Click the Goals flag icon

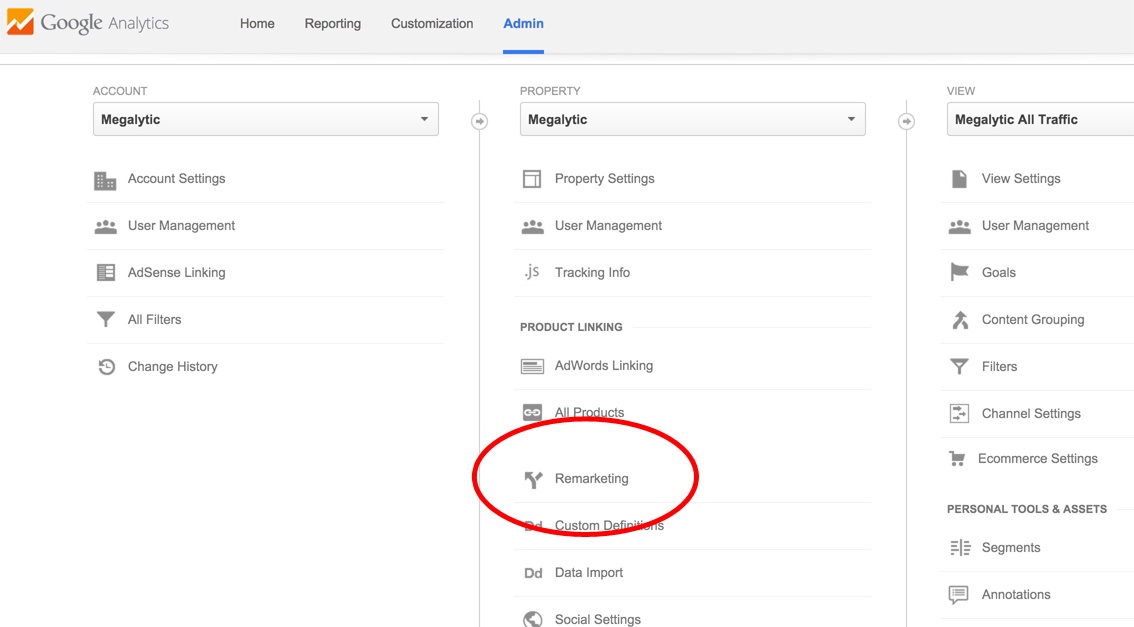pyautogui.click(x=959, y=273)
